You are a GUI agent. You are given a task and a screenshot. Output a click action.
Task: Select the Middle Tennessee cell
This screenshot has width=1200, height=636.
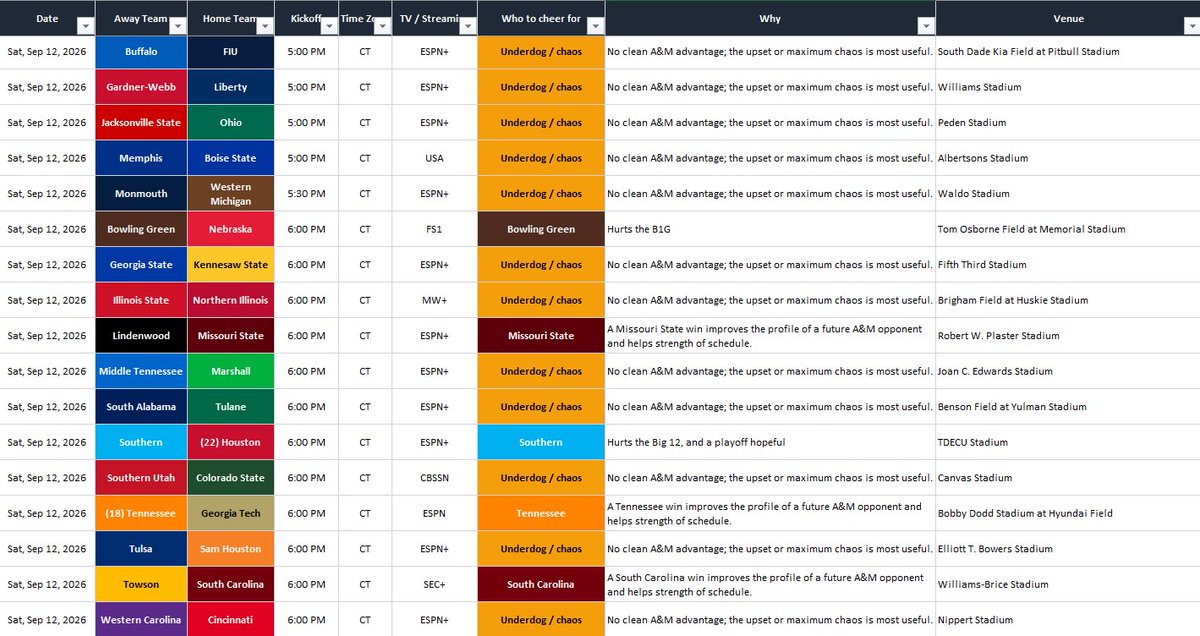tap(141, 371)
